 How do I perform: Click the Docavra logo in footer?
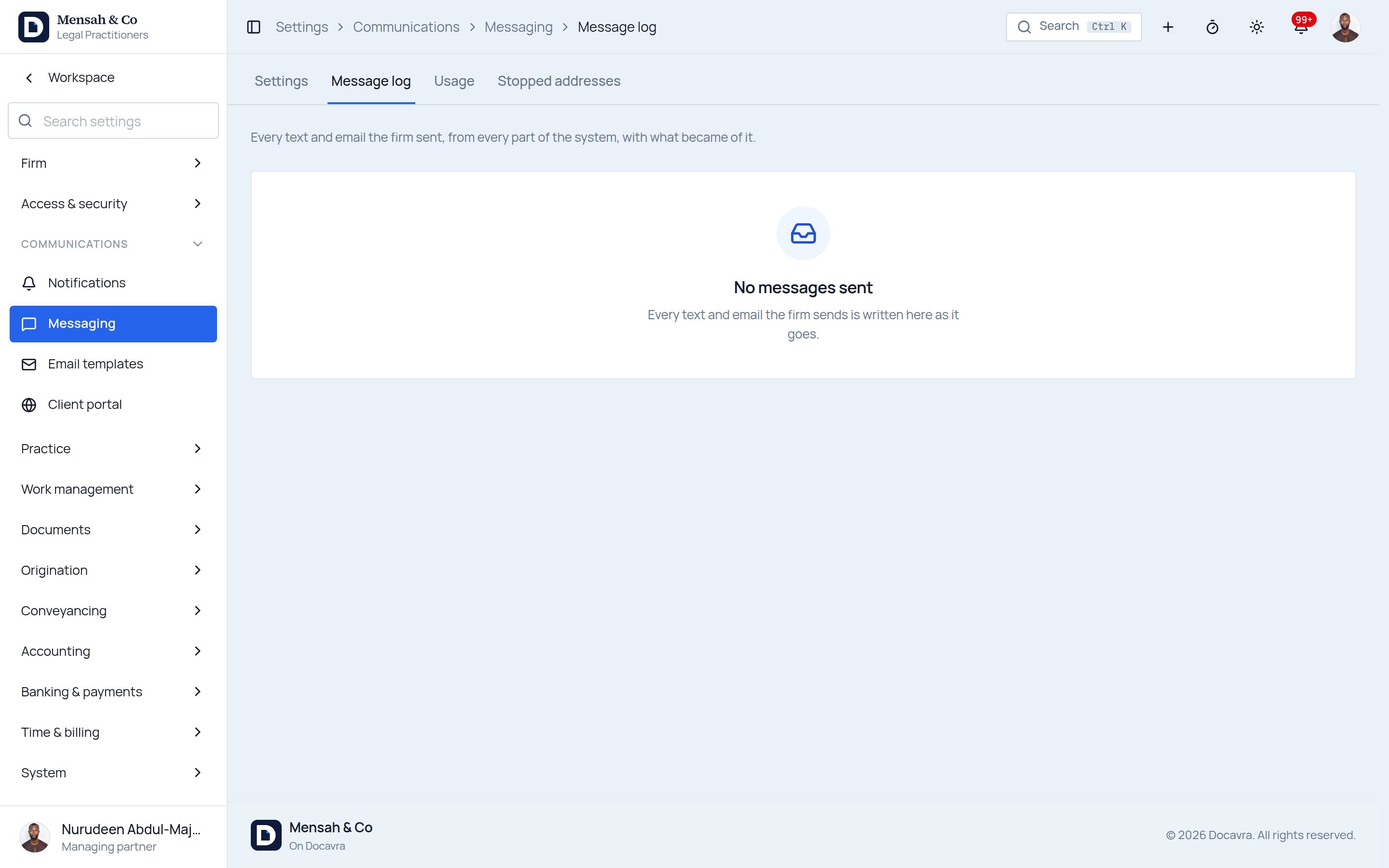(x=266, y=835)
